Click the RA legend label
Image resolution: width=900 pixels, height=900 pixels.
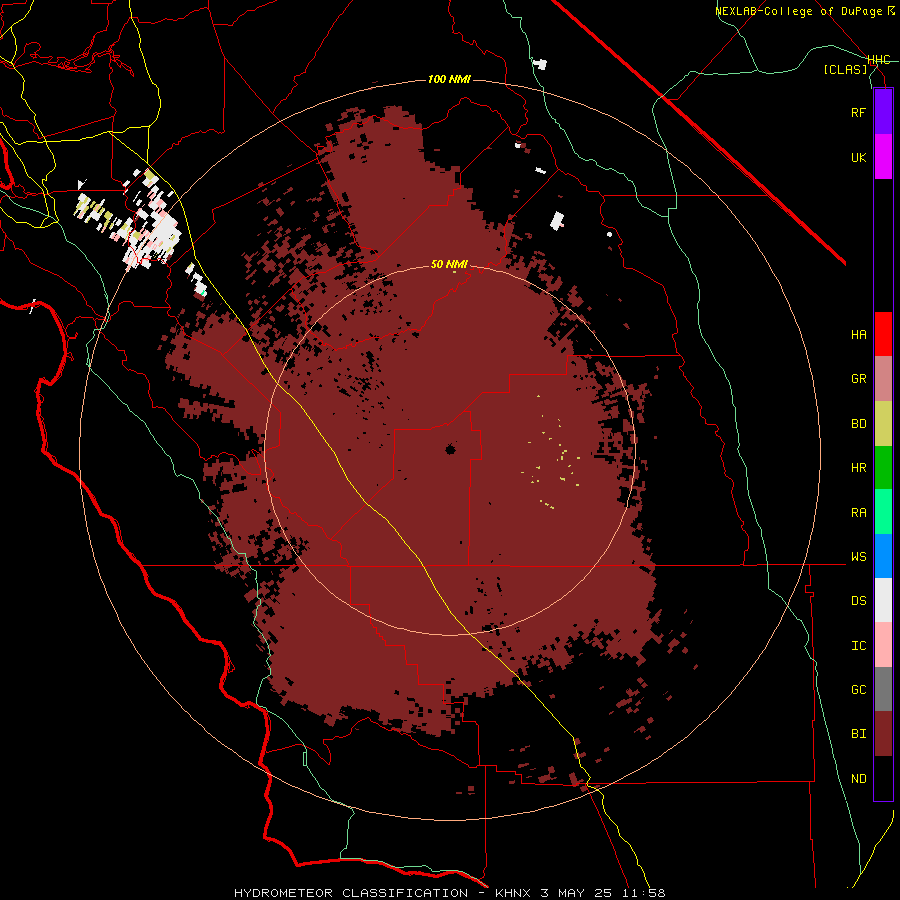pos(858,513)
